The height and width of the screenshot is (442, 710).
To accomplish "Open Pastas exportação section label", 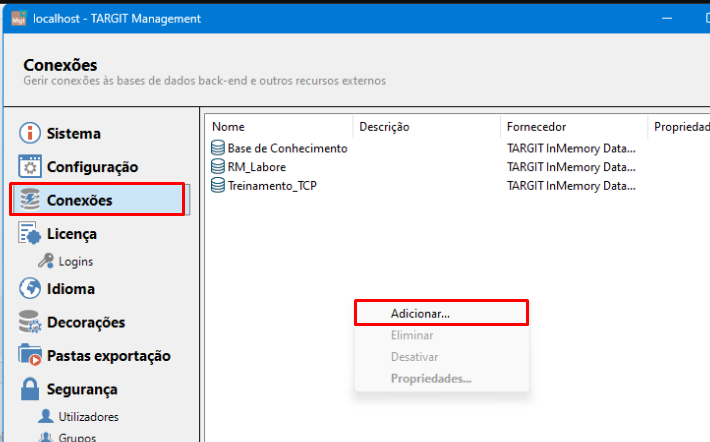I will (109, 356).
